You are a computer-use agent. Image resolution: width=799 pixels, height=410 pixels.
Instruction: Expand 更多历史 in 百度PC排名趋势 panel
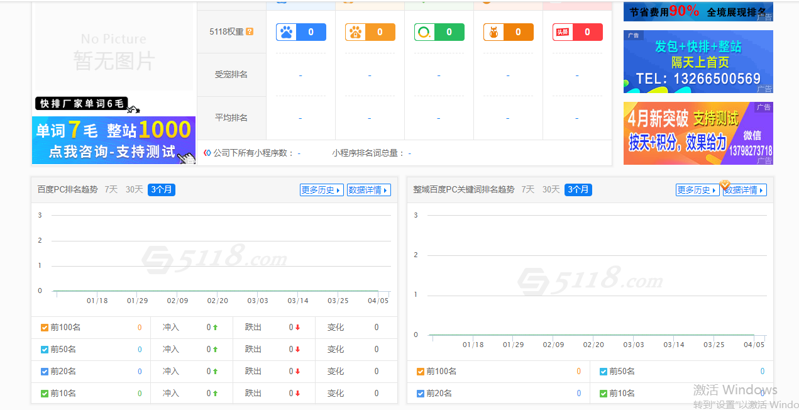point(321,190)
